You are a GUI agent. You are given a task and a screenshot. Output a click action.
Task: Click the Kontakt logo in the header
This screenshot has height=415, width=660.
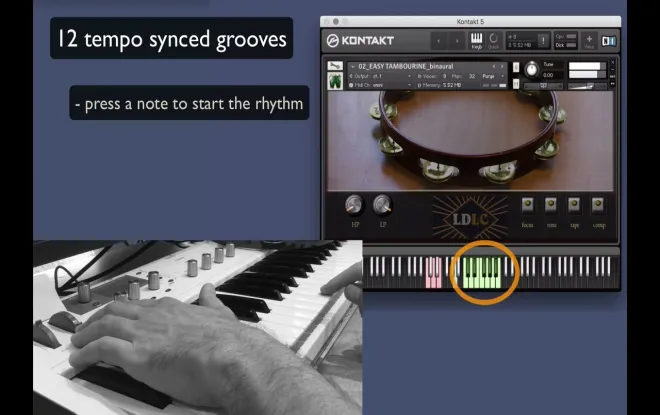click(360, 40)
